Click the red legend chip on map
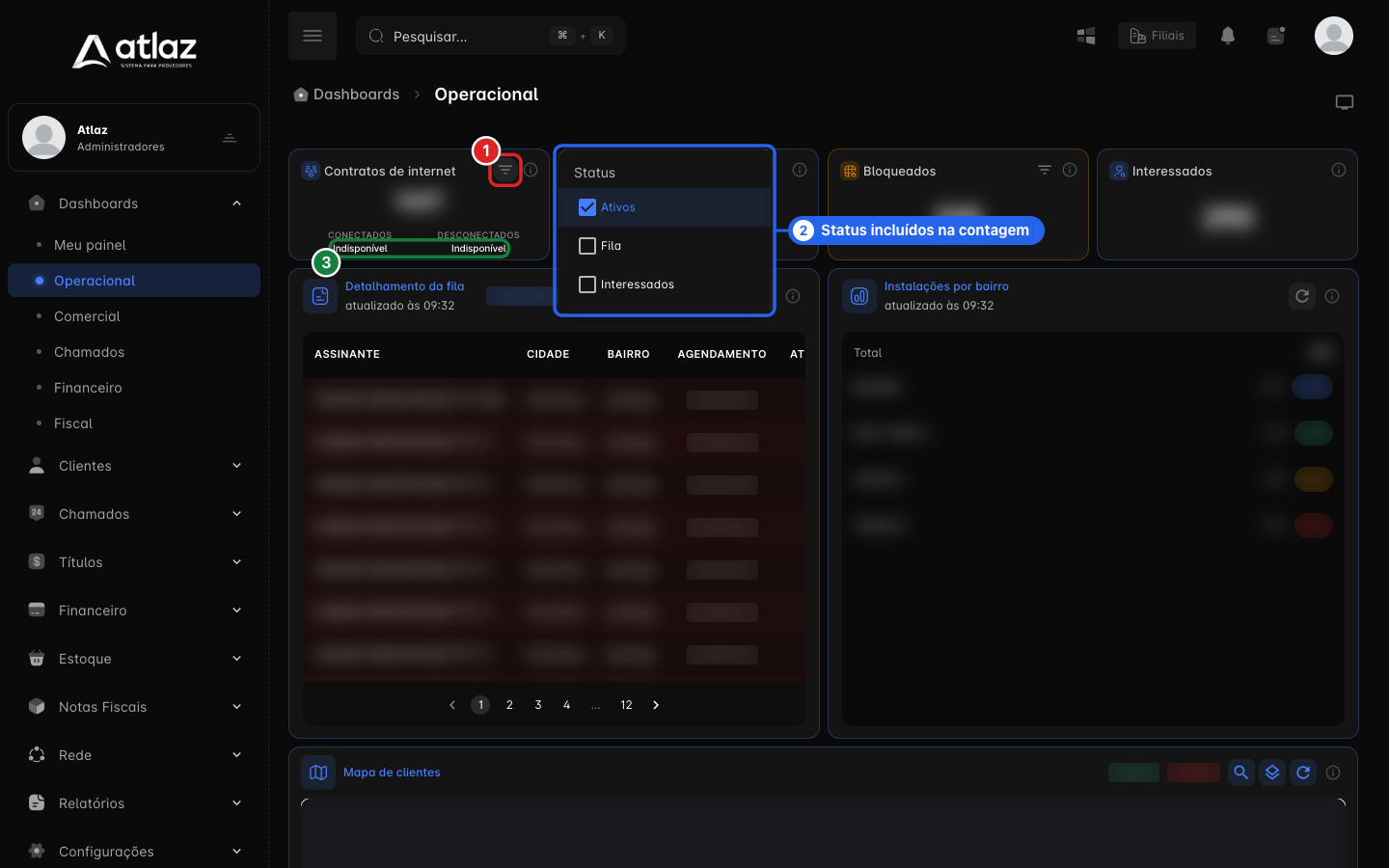The width and height of the screenshot is (1389, 868). [x=1193, y=773]
